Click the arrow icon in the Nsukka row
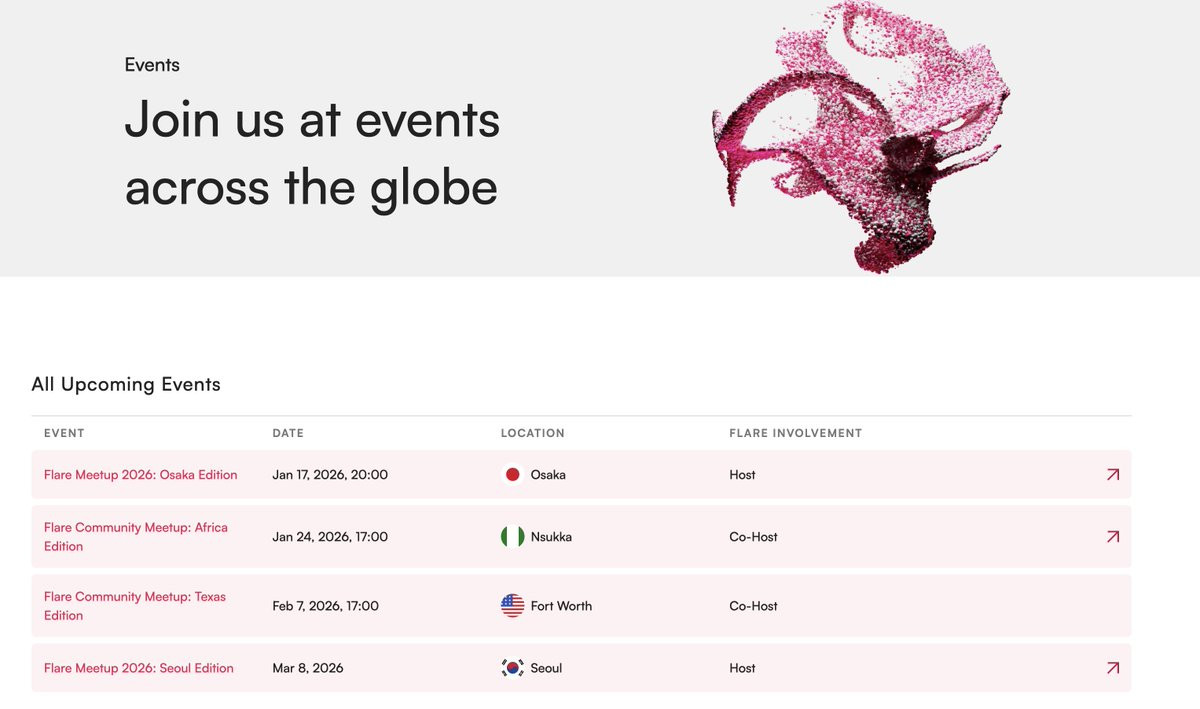The height and width of the screenshot is (709, 1200). point(1112,537)
